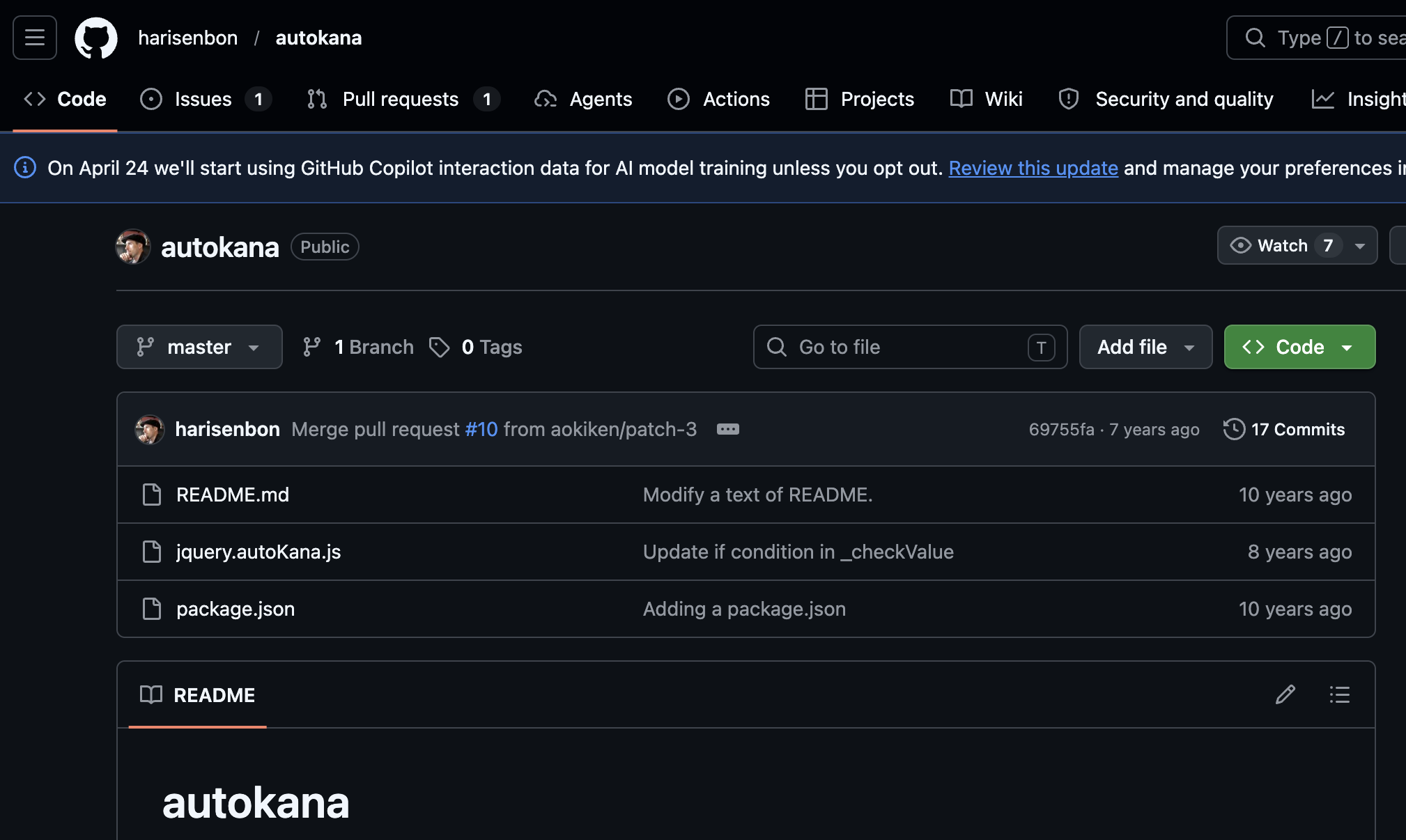Click the autokana repository title heading
The height and width of the screenshot is (840, 1406).
point(219,247)
